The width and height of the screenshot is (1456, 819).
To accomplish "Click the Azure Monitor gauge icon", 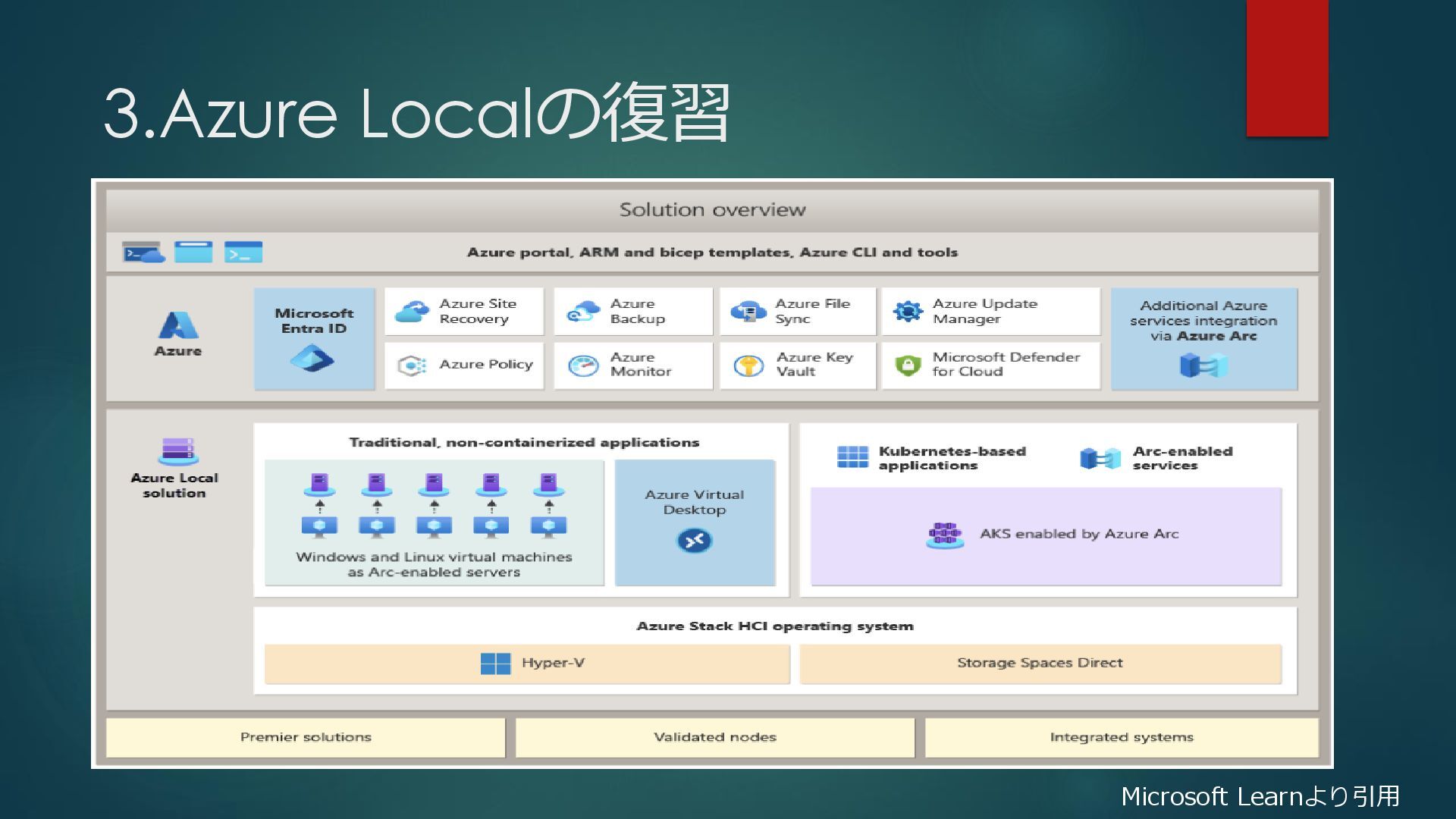I will [x=583, y=366].
